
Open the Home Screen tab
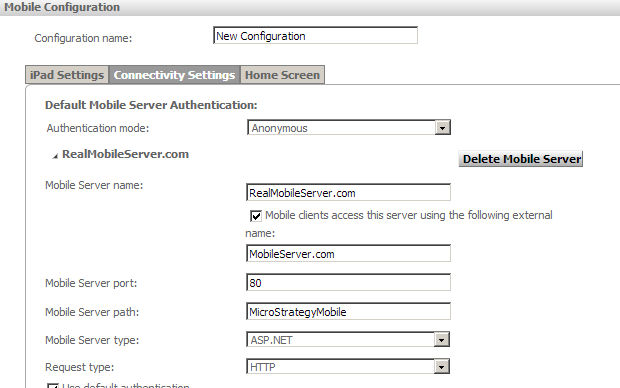282,75
